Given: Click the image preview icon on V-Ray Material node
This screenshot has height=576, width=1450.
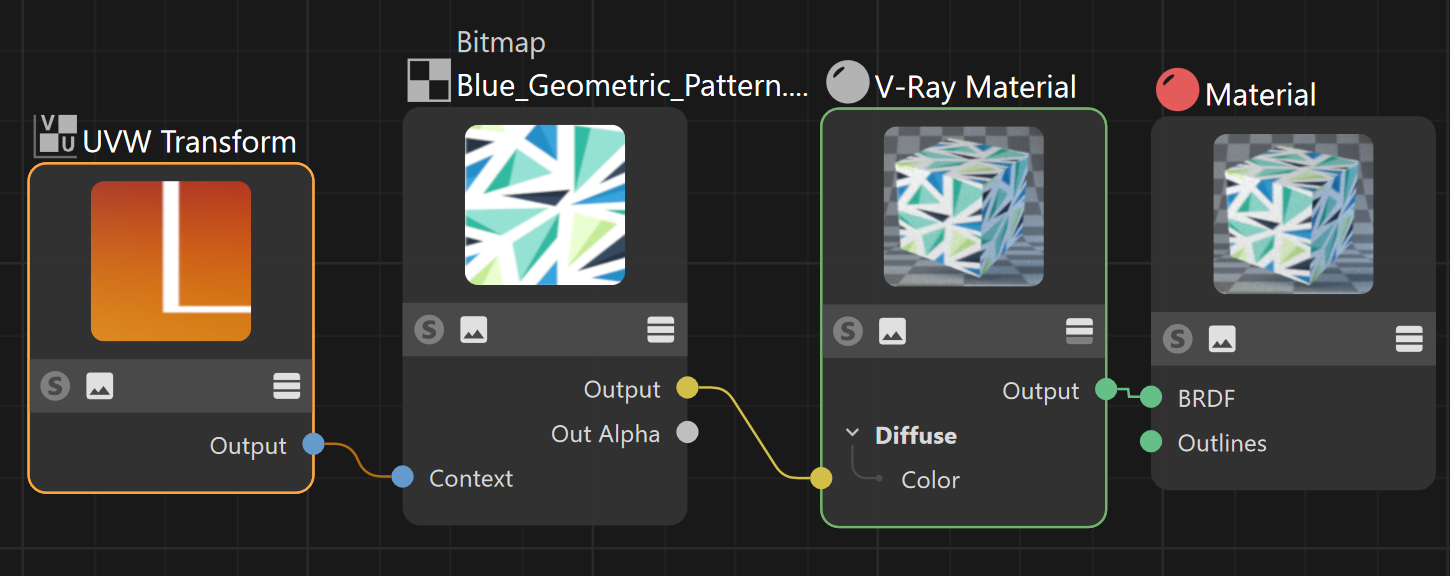Looking at the screenshot, I should (x=893, y=330).
